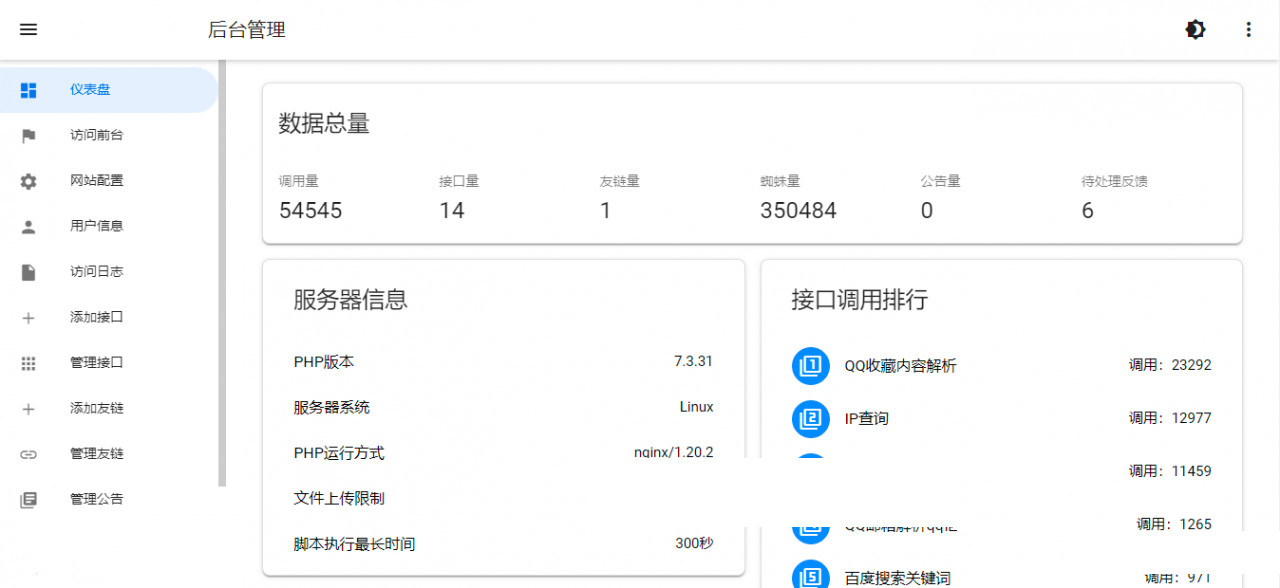Viewport: 1280px width, 588px height.
Task: Click the 文件上传限制 row label
Action: (x=339, y=498)
